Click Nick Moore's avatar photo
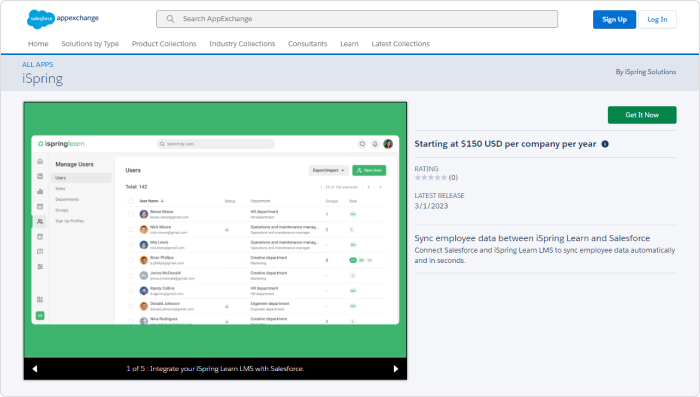This screenshot has height=397, width=700. coord(144,230)
